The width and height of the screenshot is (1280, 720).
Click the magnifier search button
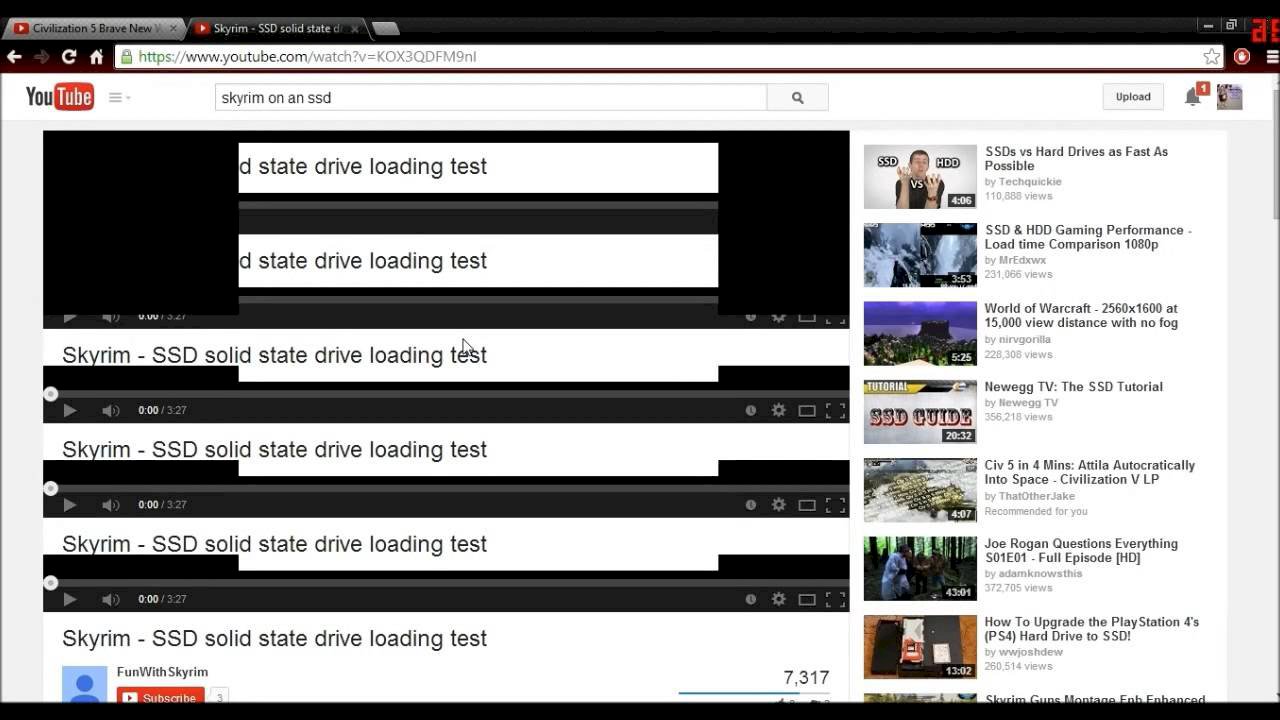tap(797, 98)
